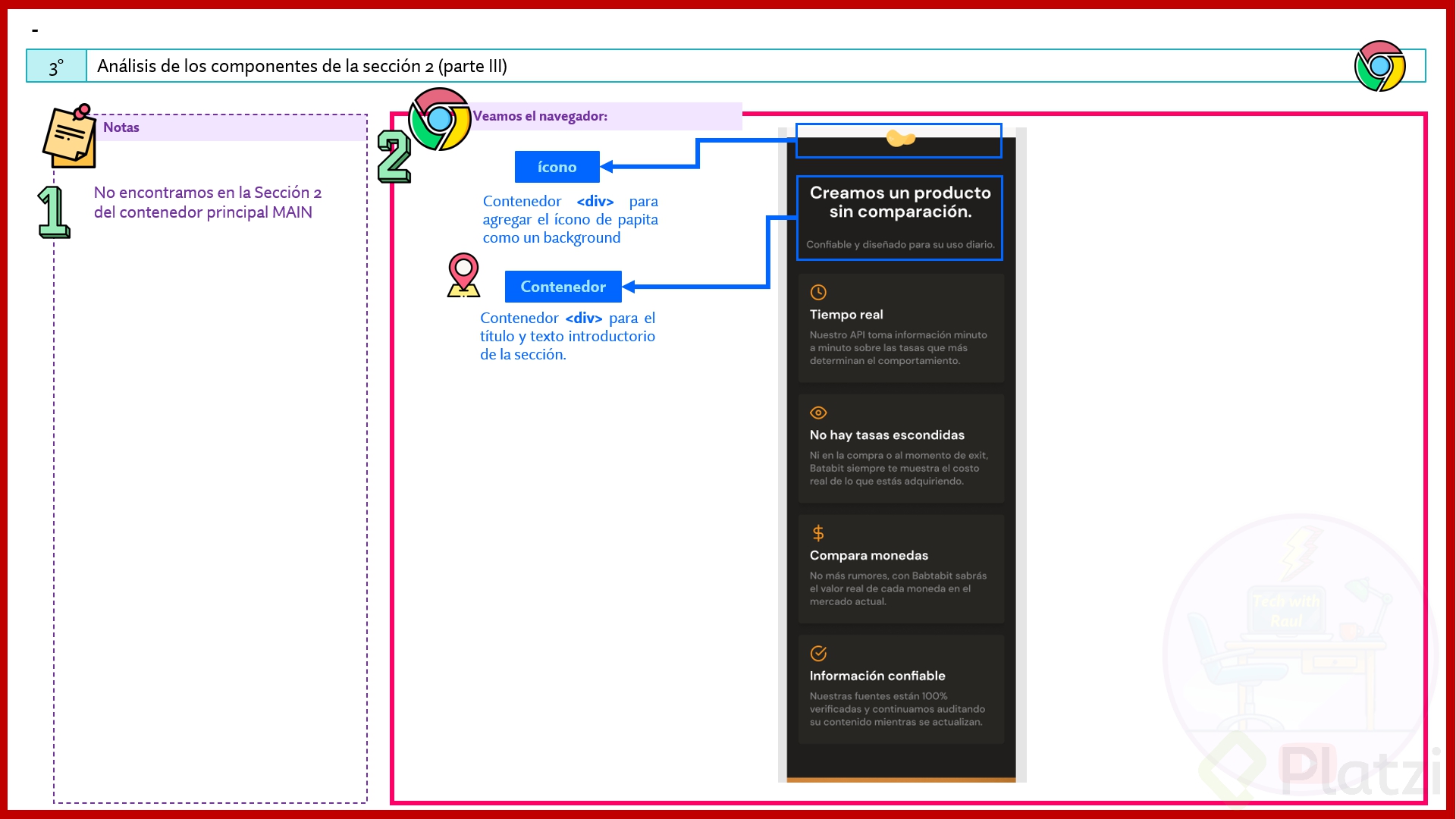Click 'Confiable y diseñado para su uso diario.'
1456x819 pixels.
(900, 244)
